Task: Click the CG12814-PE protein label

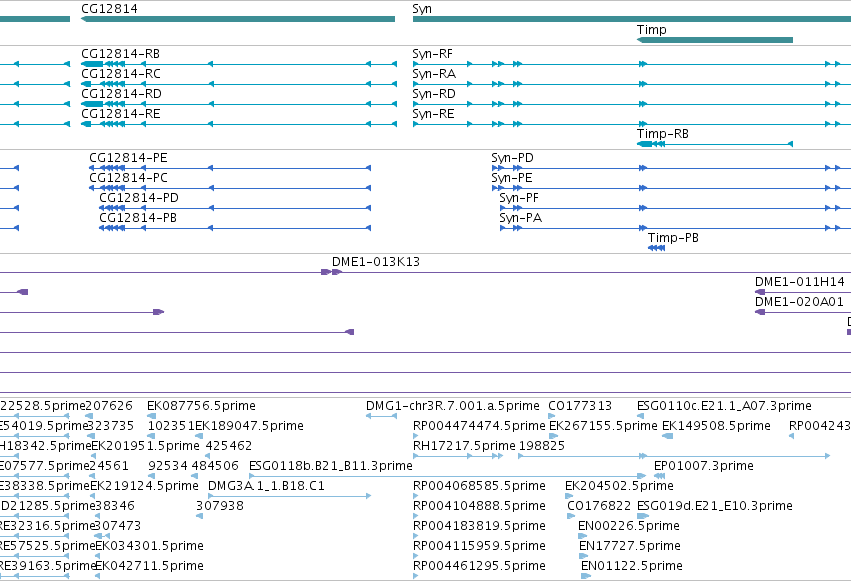Action: click(x=128, y=158)
